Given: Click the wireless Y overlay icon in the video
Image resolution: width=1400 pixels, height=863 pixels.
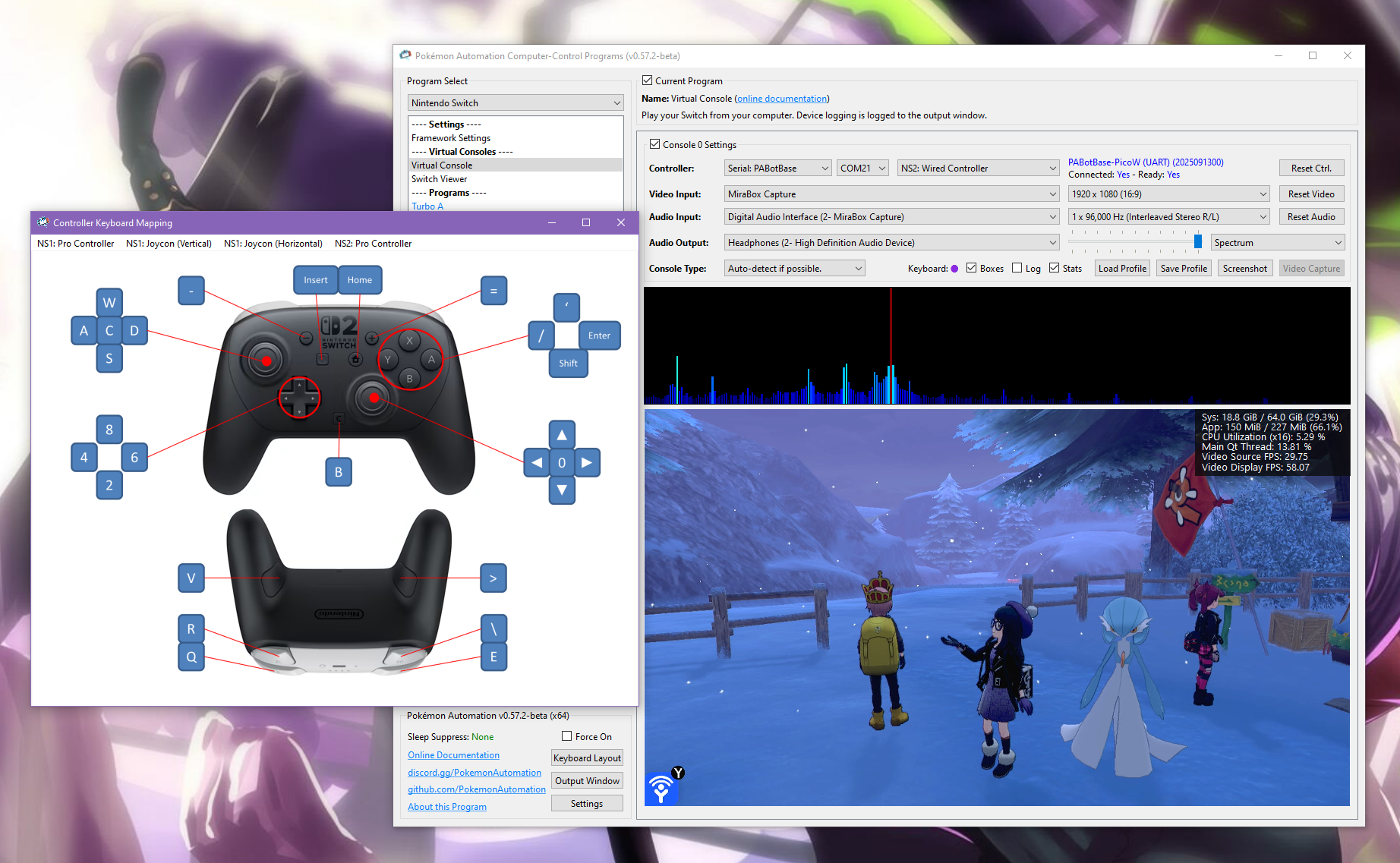Looking at the screenshot, I should pos(663,787).
